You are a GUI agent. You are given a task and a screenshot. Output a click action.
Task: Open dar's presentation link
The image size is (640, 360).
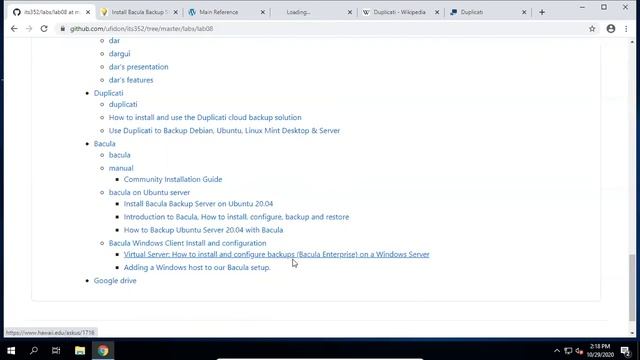pyautogui.click(x=138, y=67)
